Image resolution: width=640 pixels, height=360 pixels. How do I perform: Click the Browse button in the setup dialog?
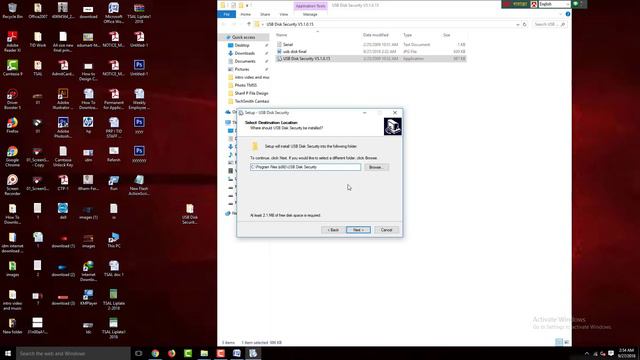376,167
